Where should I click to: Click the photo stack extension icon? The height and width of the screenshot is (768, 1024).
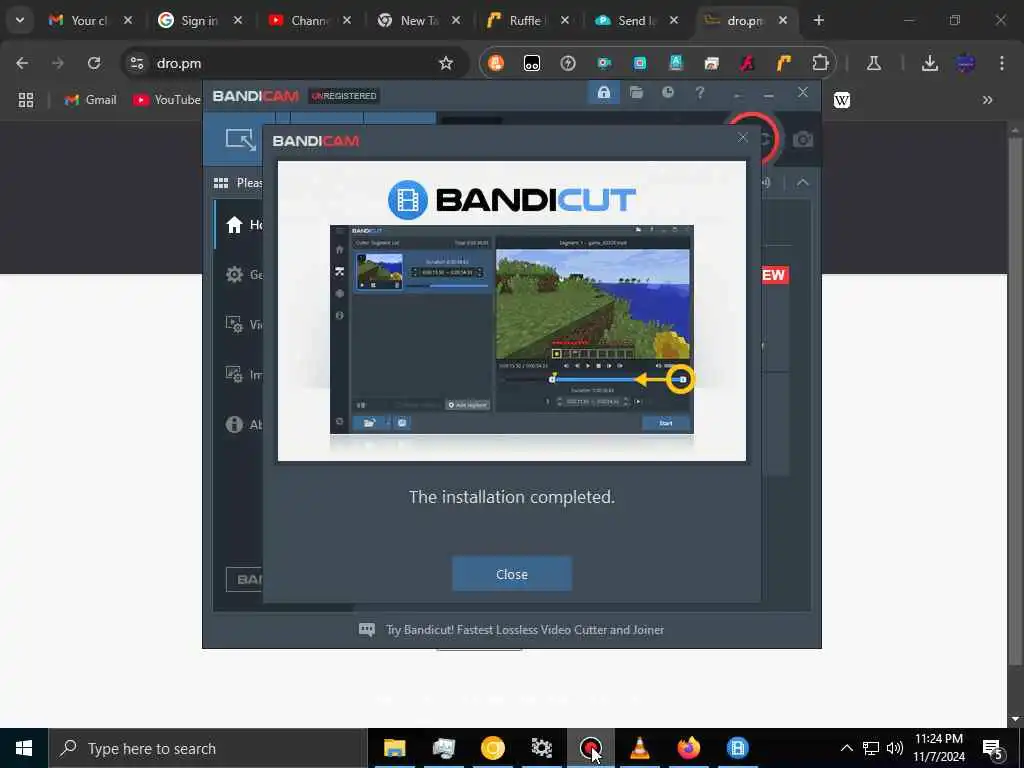pos(712,63)
